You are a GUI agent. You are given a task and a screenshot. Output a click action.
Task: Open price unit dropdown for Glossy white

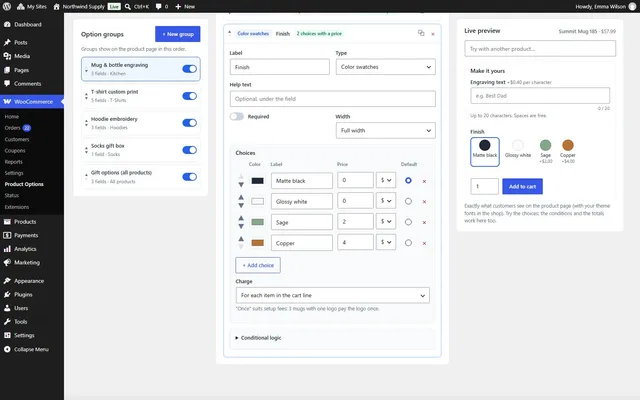386,201
